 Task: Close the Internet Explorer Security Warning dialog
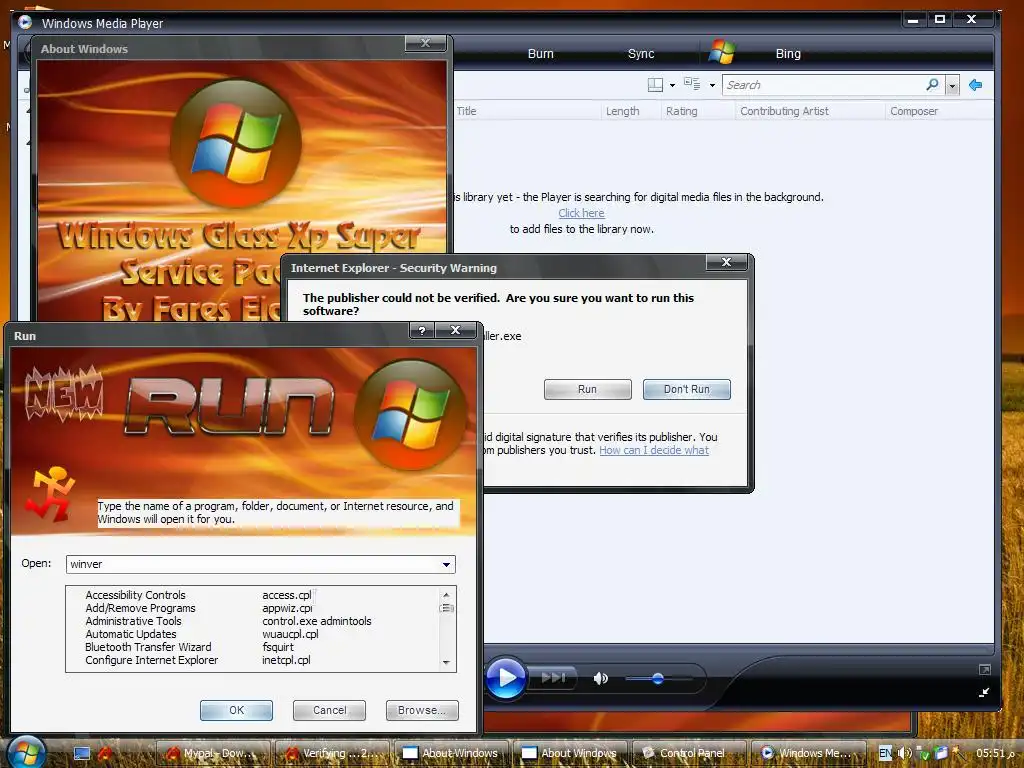pos(726,262)
